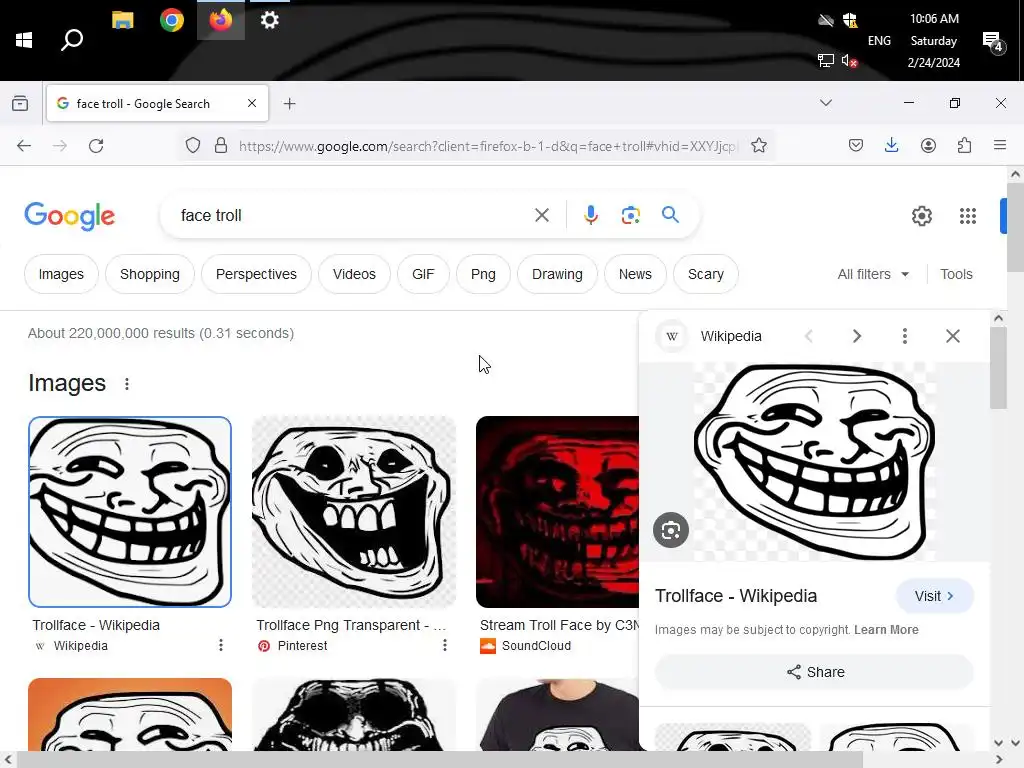Open a new Firefox tab
The height and width of the screenshot is (768, 1024).
[289, 103]
